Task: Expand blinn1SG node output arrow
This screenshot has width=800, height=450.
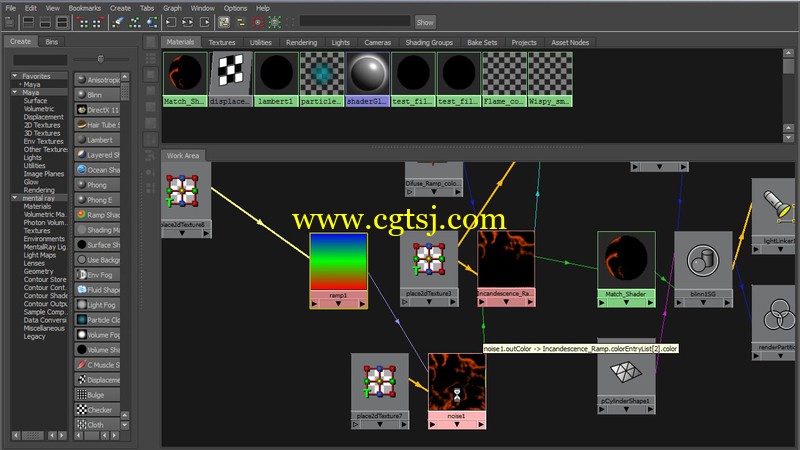Action: (x=727, y=303)
